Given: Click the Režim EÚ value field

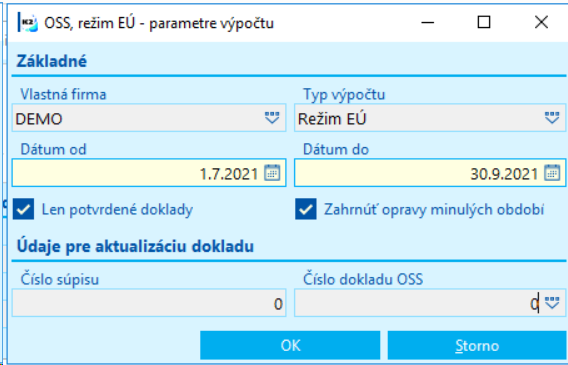Looking at the screenshot, I should 419,118.
